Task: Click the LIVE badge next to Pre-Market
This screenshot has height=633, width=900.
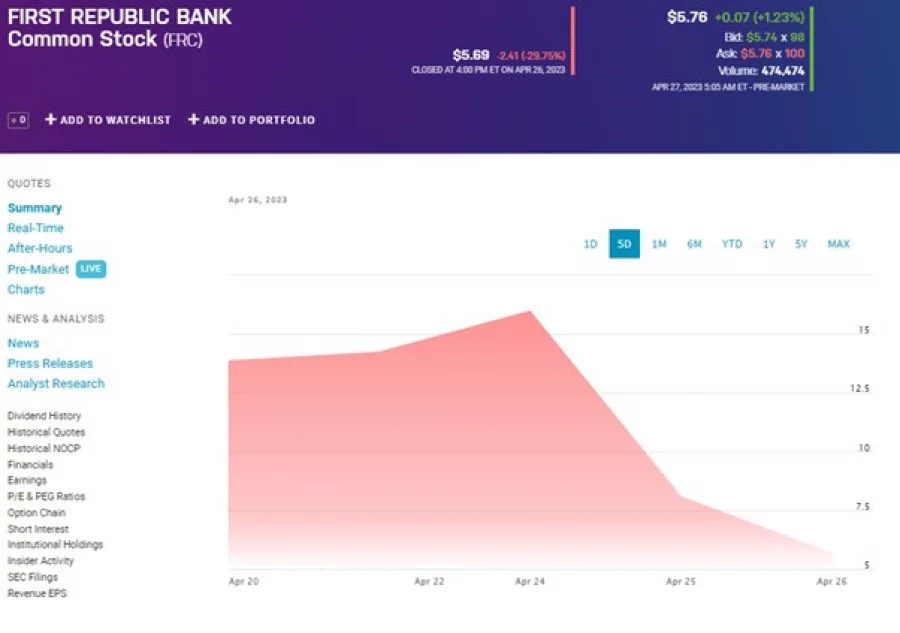Action: 91,269
